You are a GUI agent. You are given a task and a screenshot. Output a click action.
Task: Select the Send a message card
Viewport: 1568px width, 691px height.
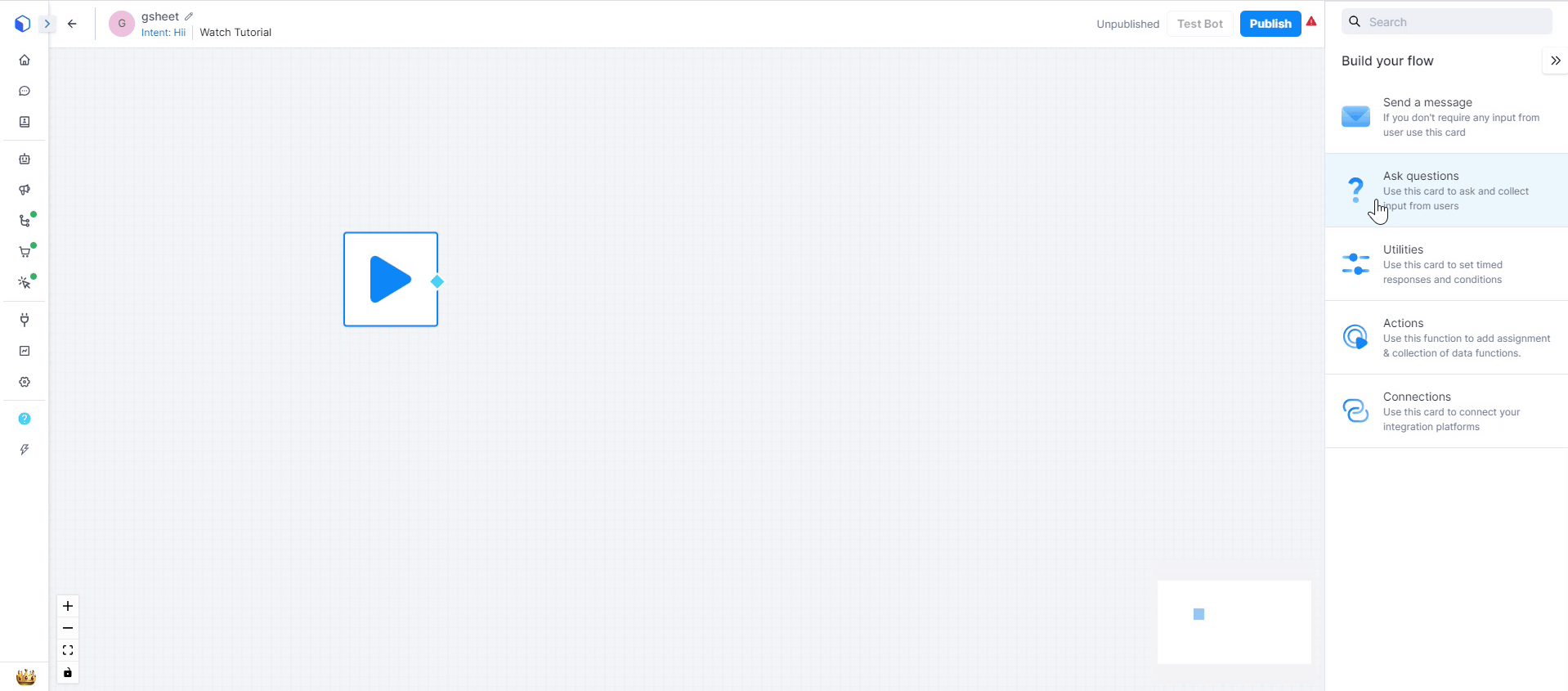point(1445,117)
